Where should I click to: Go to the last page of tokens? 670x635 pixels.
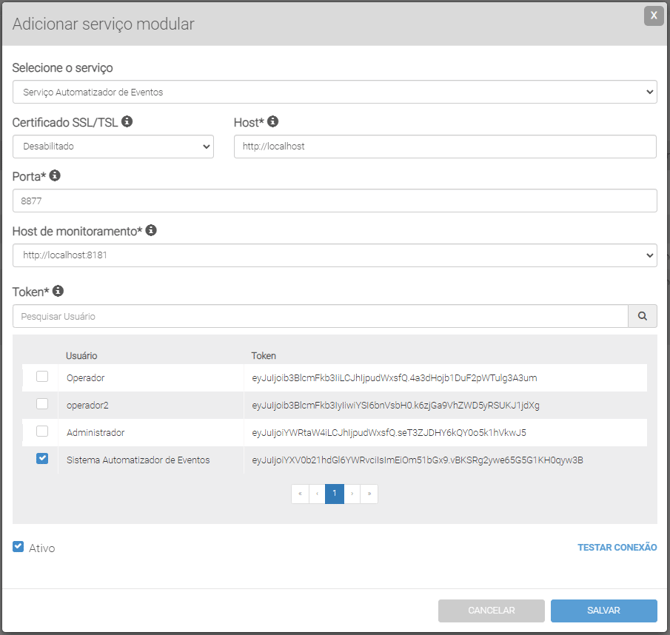tap(369, 494)
